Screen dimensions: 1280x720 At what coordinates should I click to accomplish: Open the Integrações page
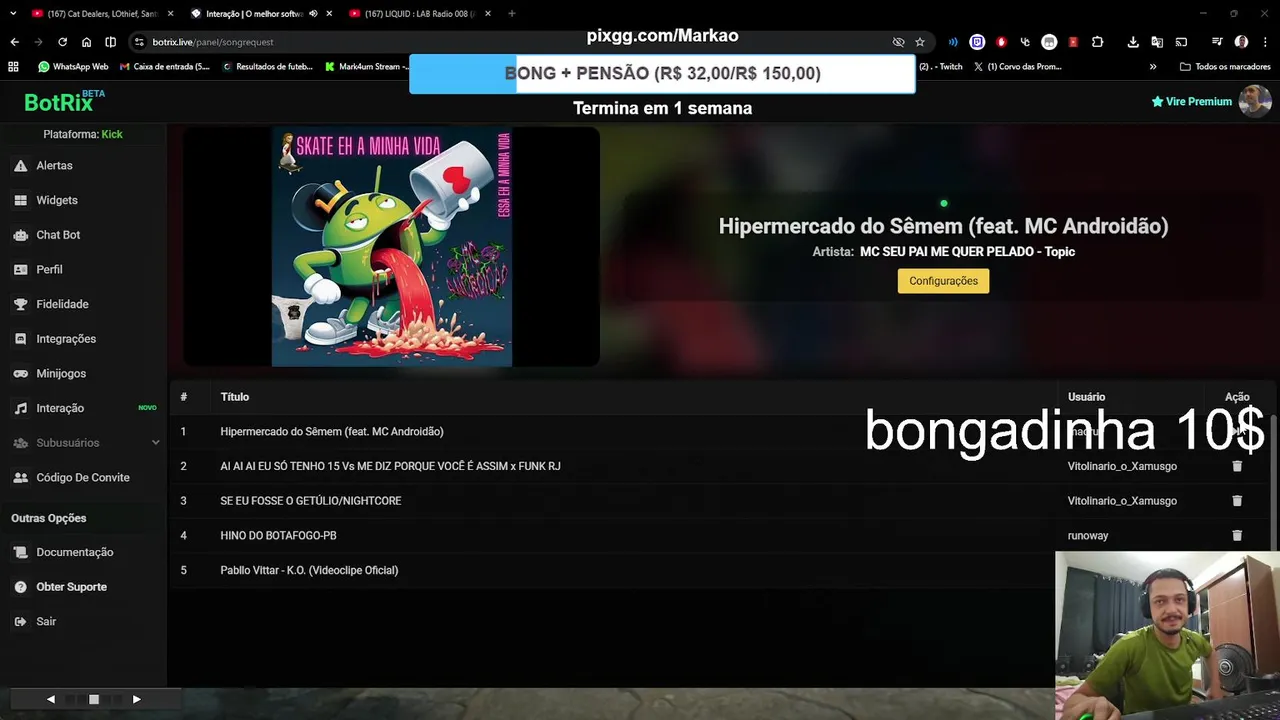click(x=66, y=339)
